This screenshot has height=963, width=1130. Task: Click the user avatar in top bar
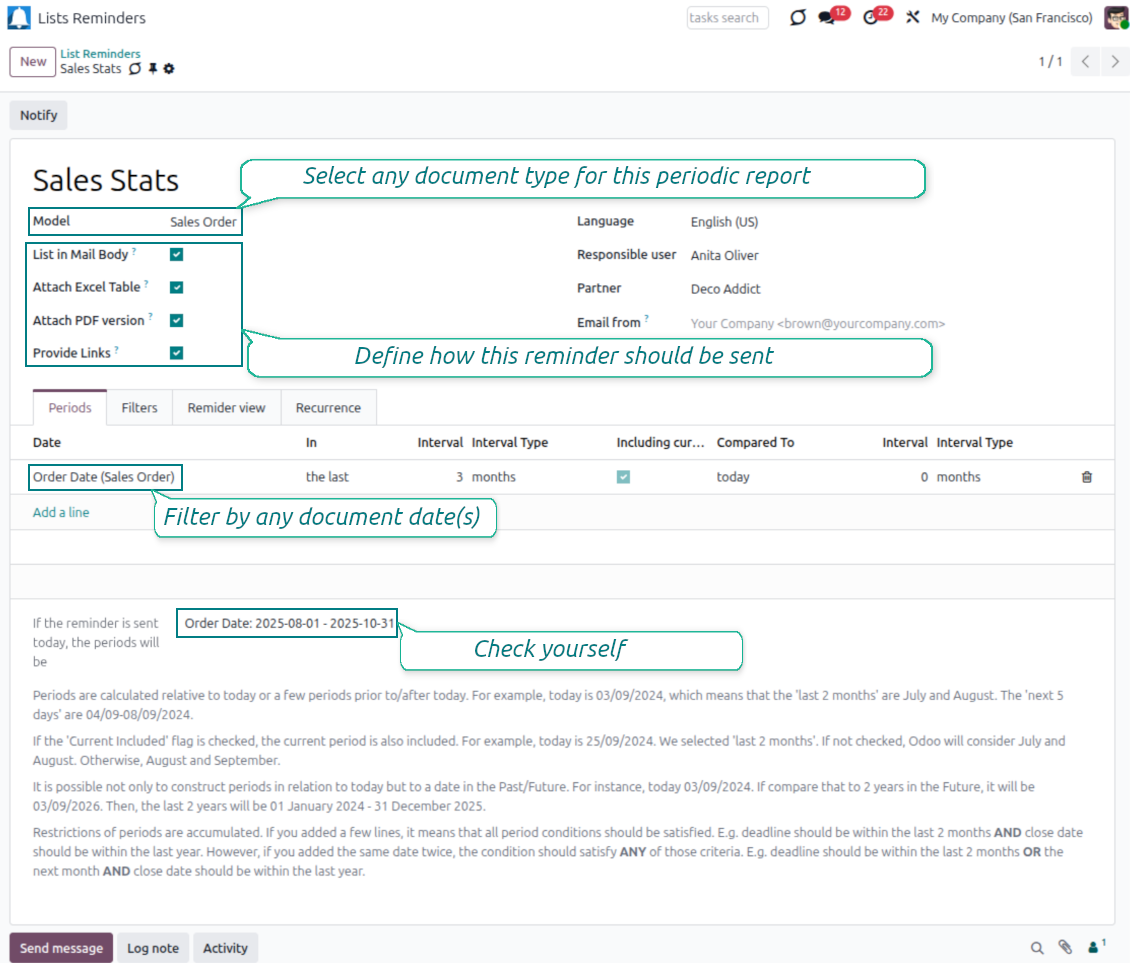[1115, 18]
